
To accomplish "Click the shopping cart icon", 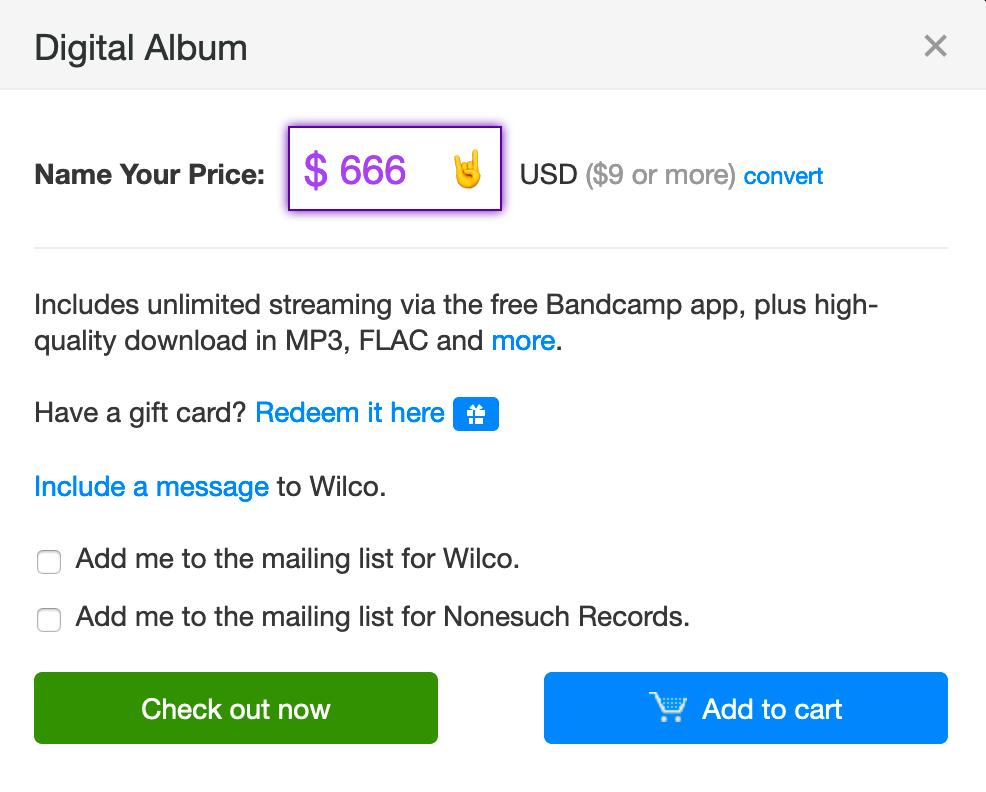I will coord(668,707).
